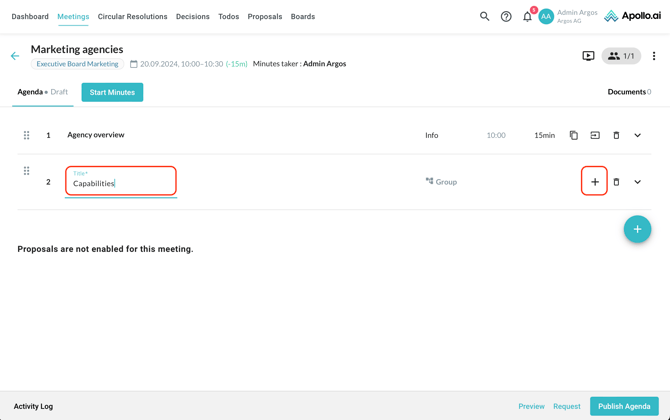
Task: Click the search magnifier icon
Action: pyautogui.click(x=485, y=16)
